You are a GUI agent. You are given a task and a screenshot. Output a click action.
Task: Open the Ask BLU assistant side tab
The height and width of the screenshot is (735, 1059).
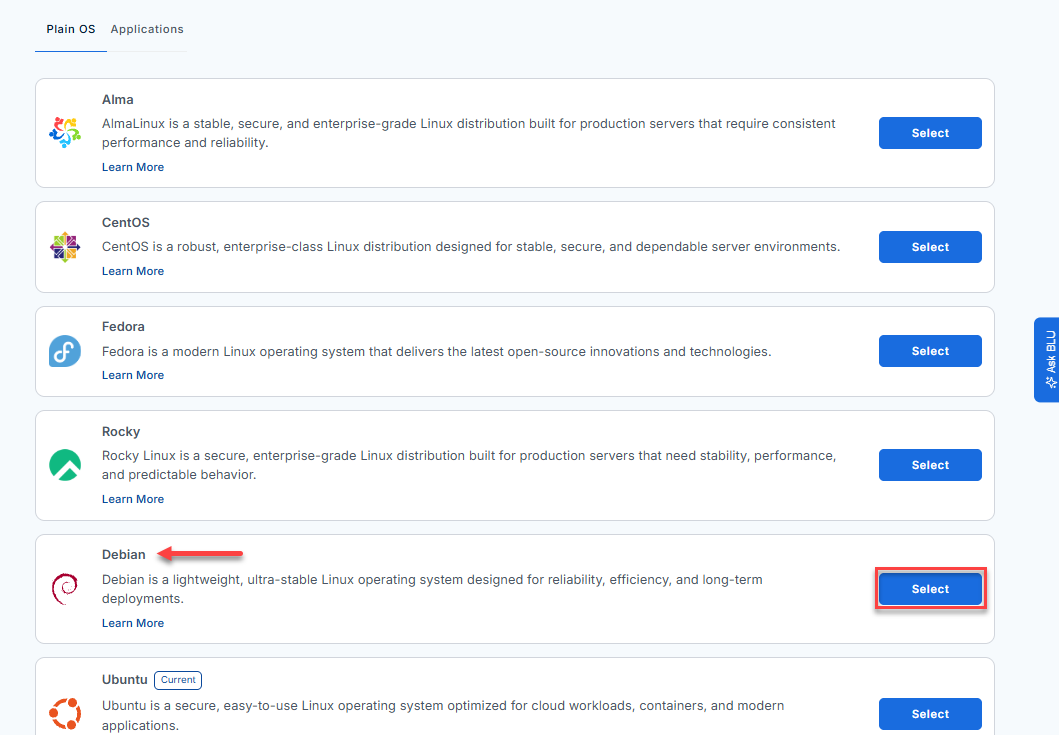point(1047,360)
